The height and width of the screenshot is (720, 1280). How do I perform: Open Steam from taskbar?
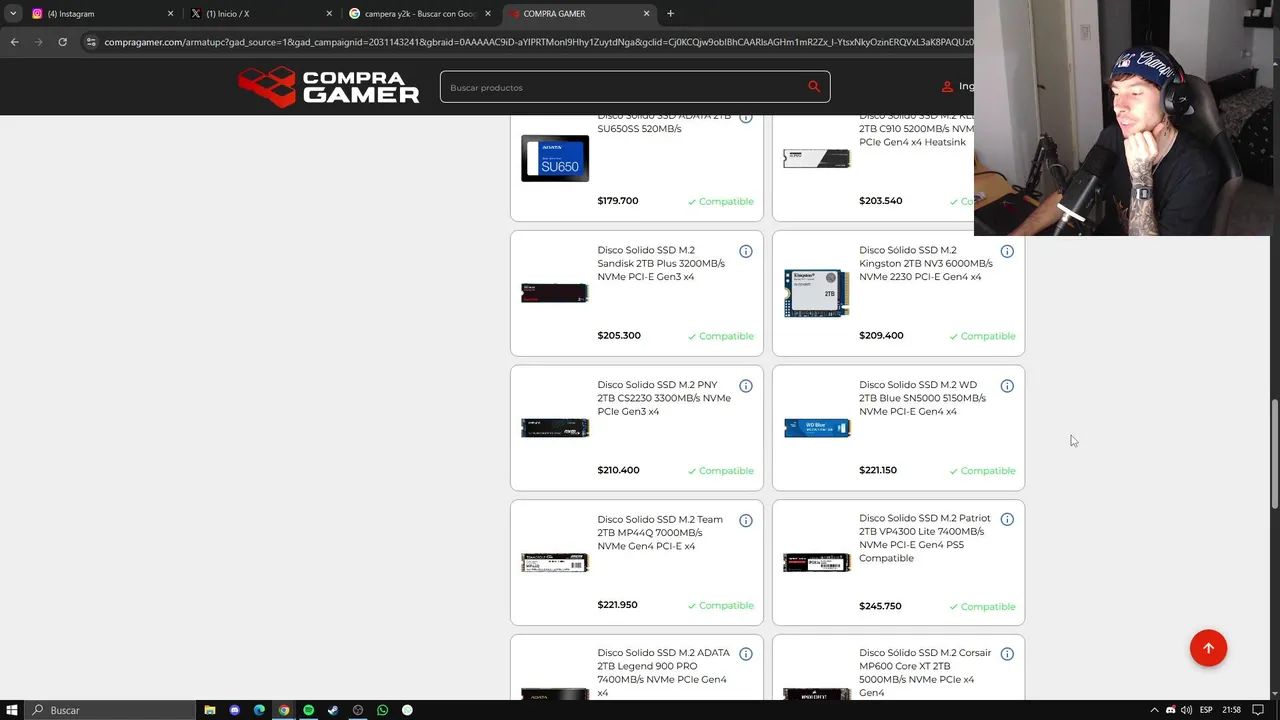[333, 710]
